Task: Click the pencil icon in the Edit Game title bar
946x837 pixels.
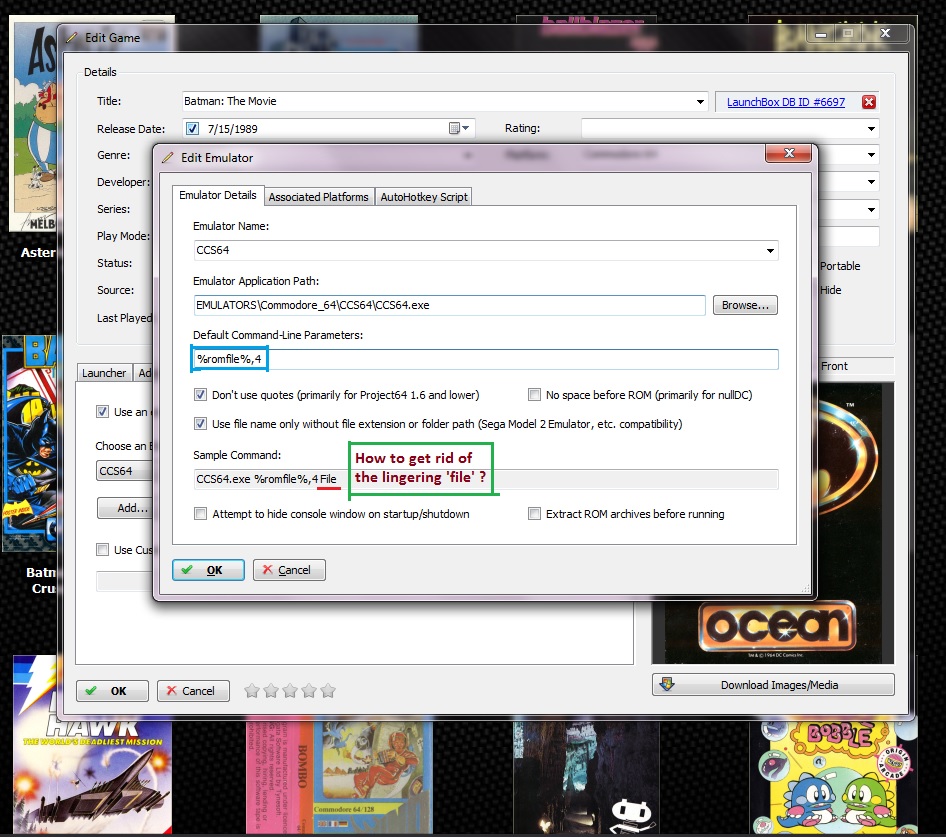Action: [x=72, y=37]
